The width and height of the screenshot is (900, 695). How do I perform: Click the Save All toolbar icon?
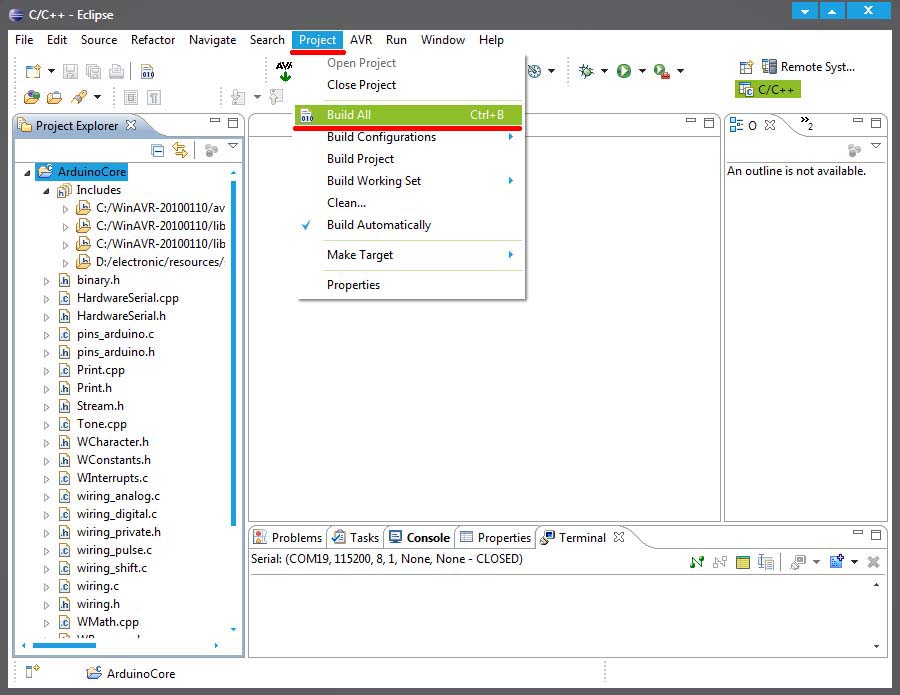point(93,71)
